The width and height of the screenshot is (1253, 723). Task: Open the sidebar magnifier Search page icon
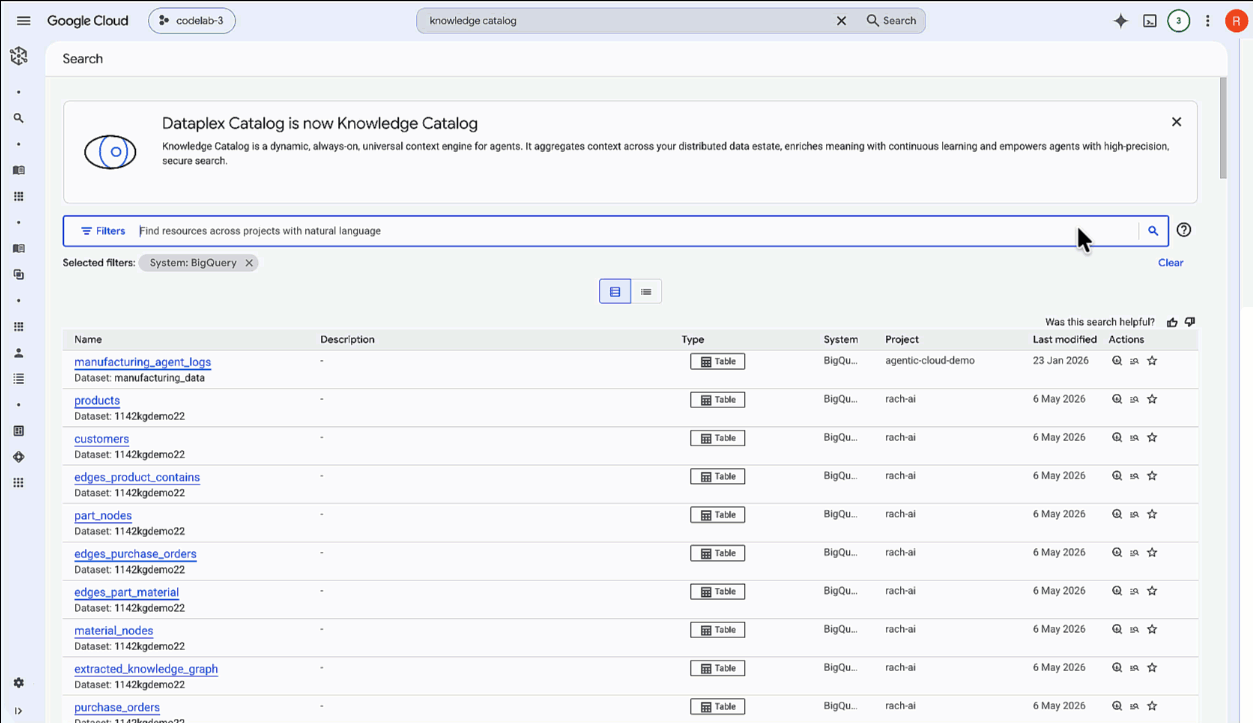click(18, 118)
